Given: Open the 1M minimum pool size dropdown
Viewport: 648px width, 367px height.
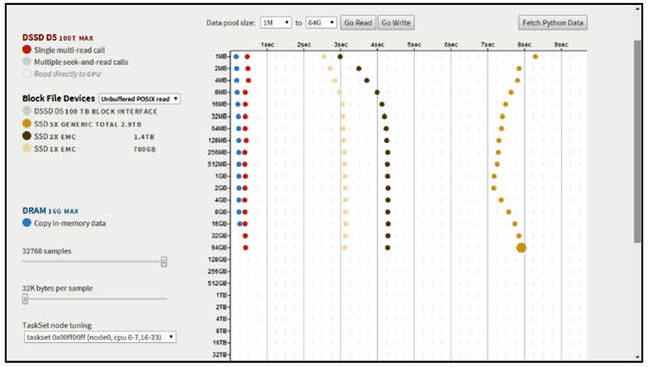Looking at the screenshot, I should 276,23.
